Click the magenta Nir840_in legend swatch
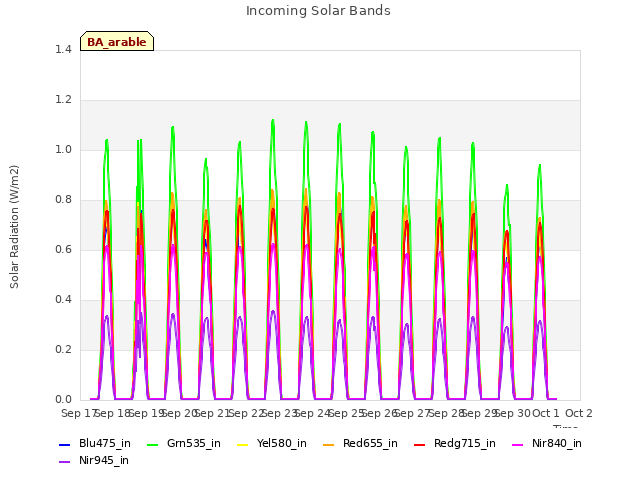 coord(518,444)
